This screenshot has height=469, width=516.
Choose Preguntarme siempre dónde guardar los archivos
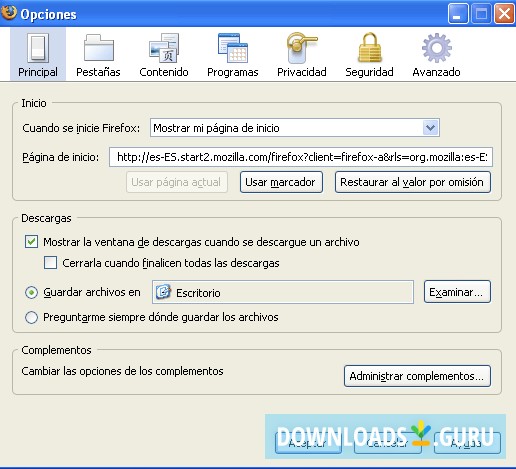click(31, 317)
